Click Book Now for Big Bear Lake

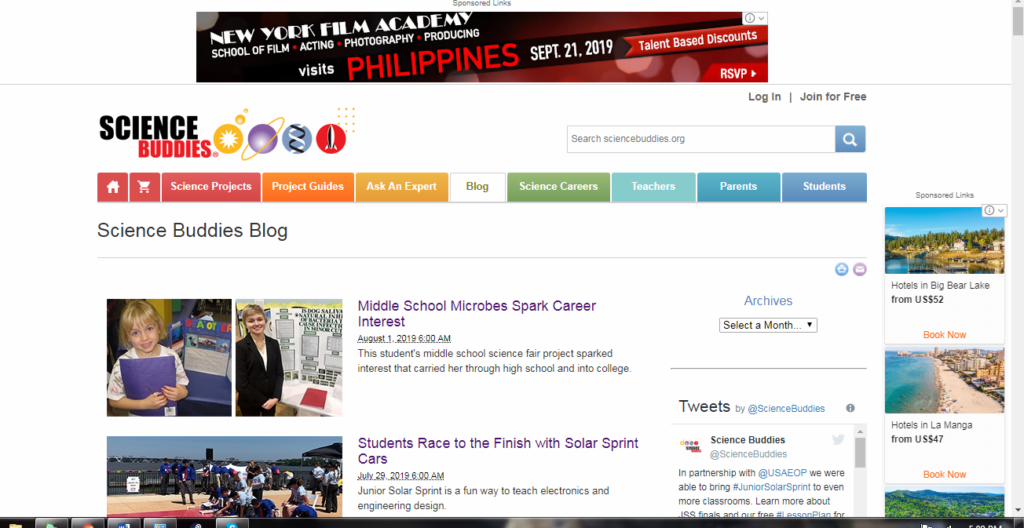point(944,335)
